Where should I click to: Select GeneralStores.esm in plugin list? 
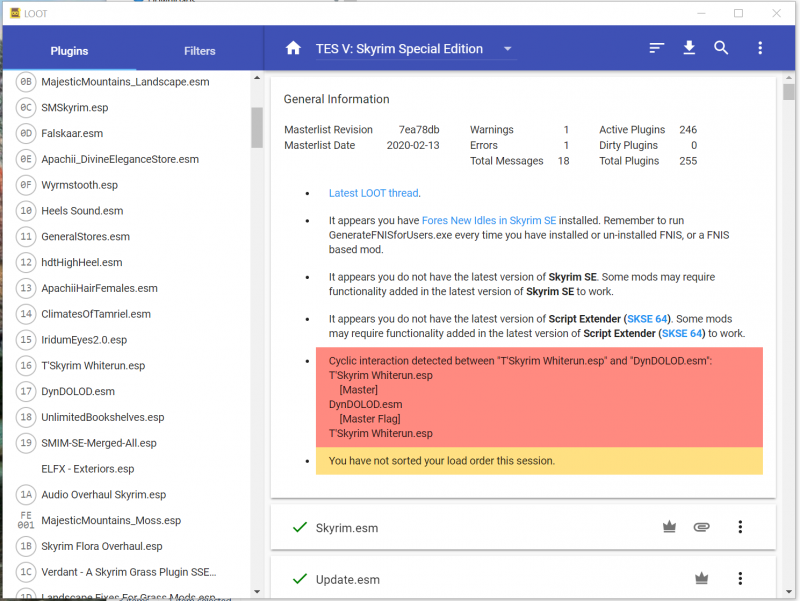[x=85, y=237]
